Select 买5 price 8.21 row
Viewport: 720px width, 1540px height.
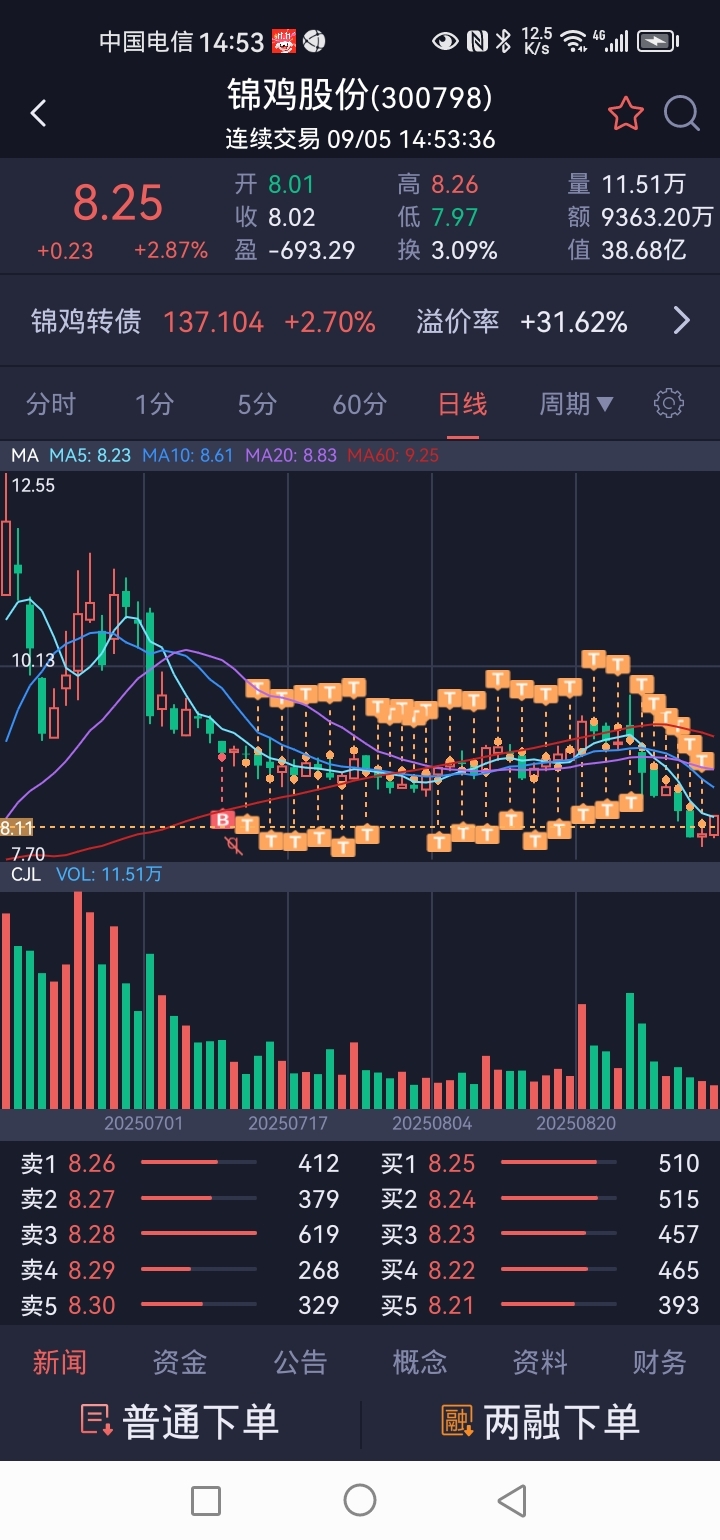[540, 1305]
